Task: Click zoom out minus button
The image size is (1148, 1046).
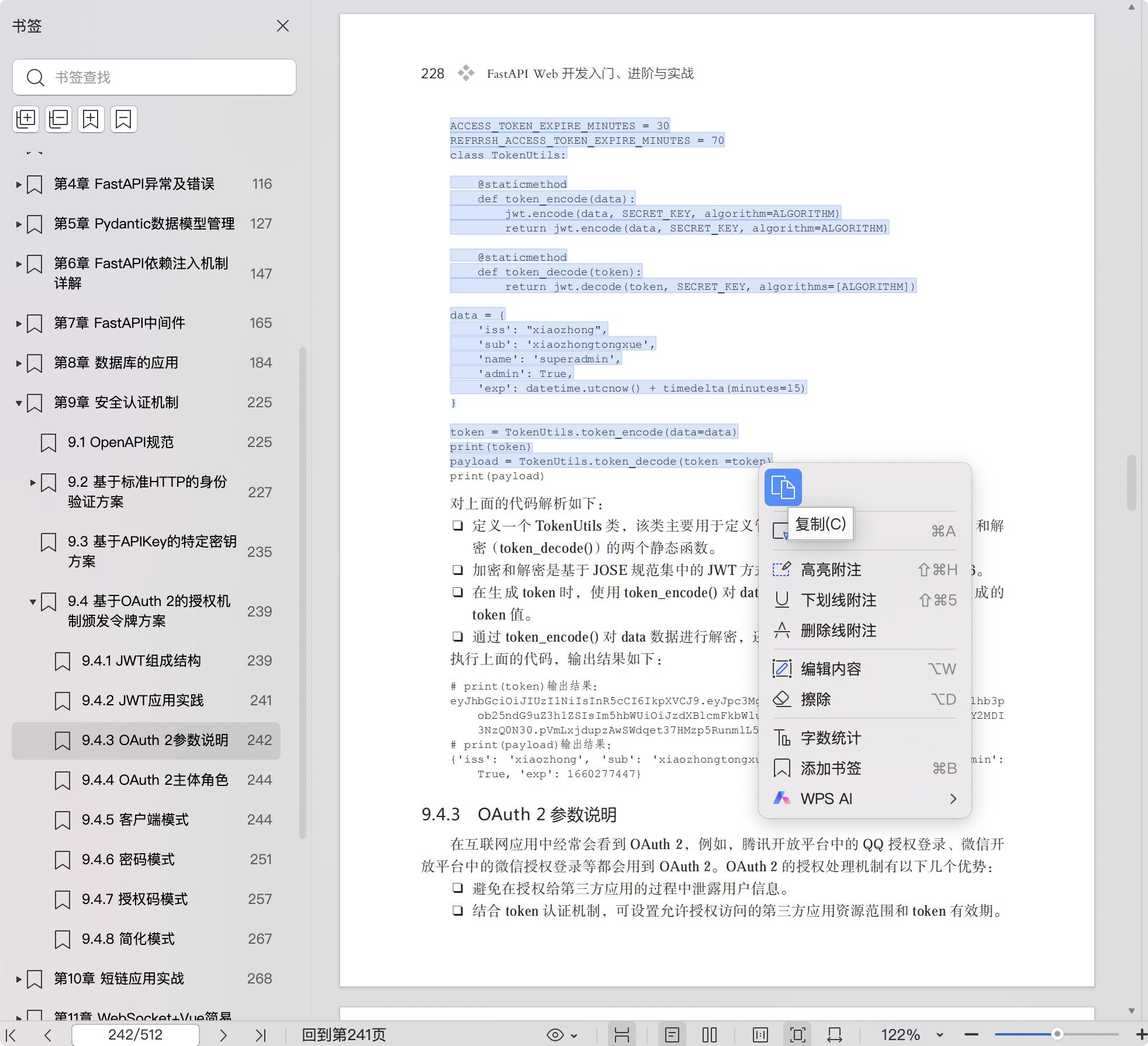Action: (x=971, y=1035)
